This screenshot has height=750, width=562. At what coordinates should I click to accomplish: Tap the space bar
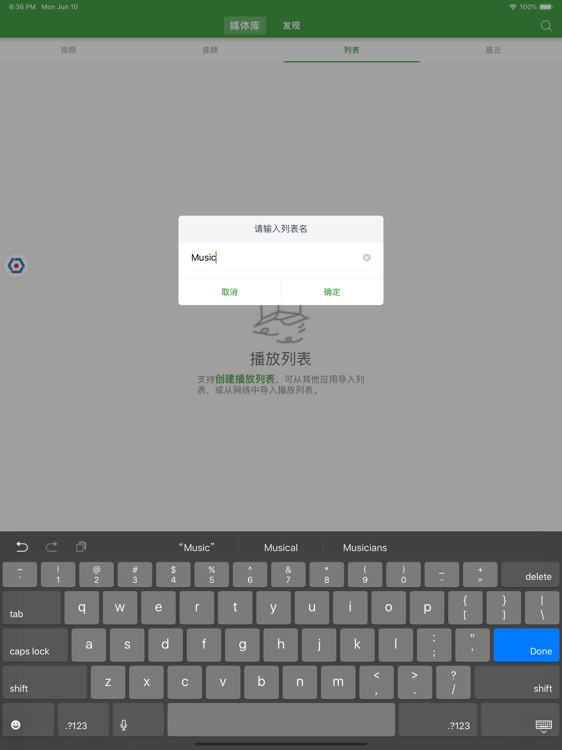(281, 719)
